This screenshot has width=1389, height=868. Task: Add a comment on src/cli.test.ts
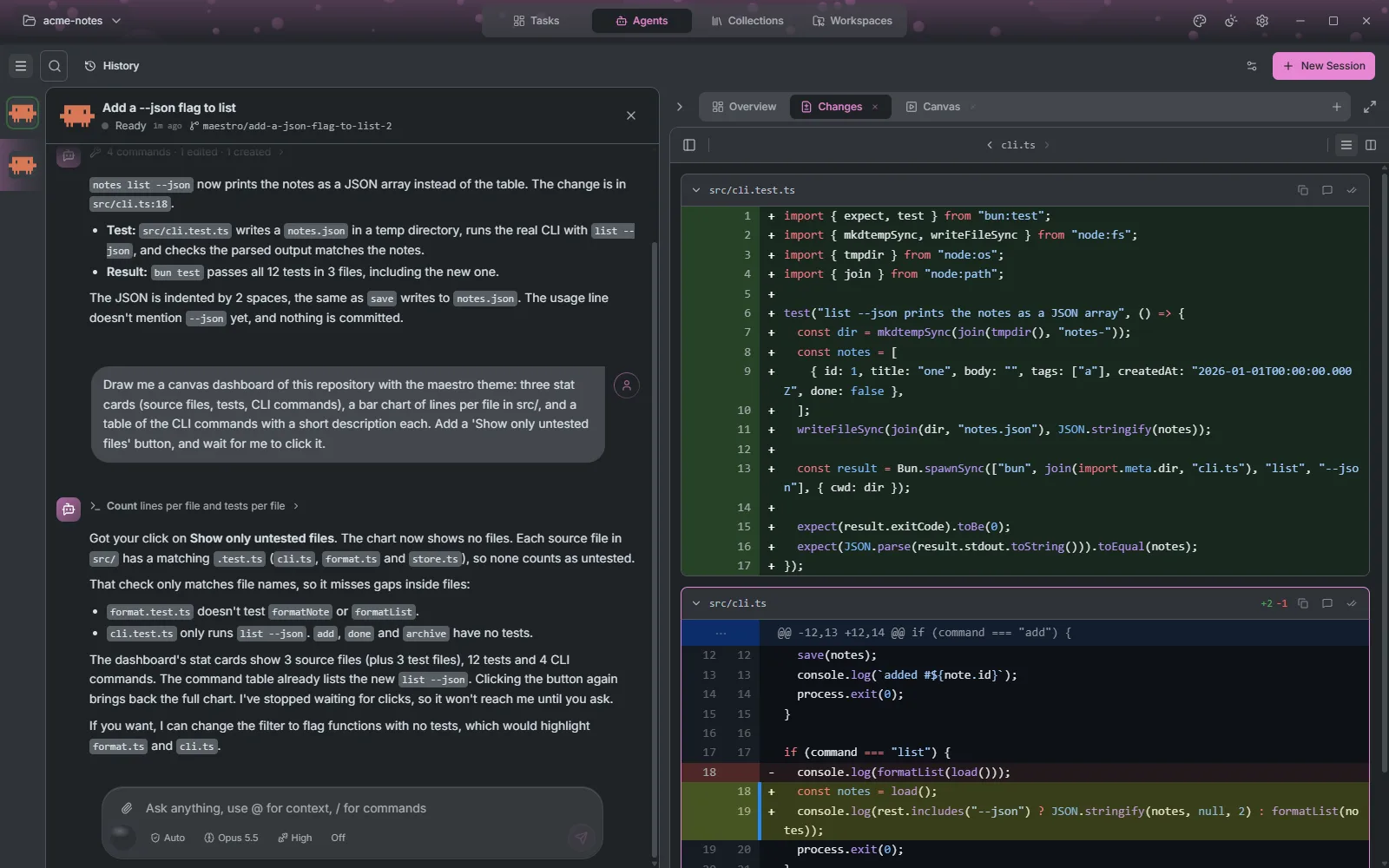1327,190
